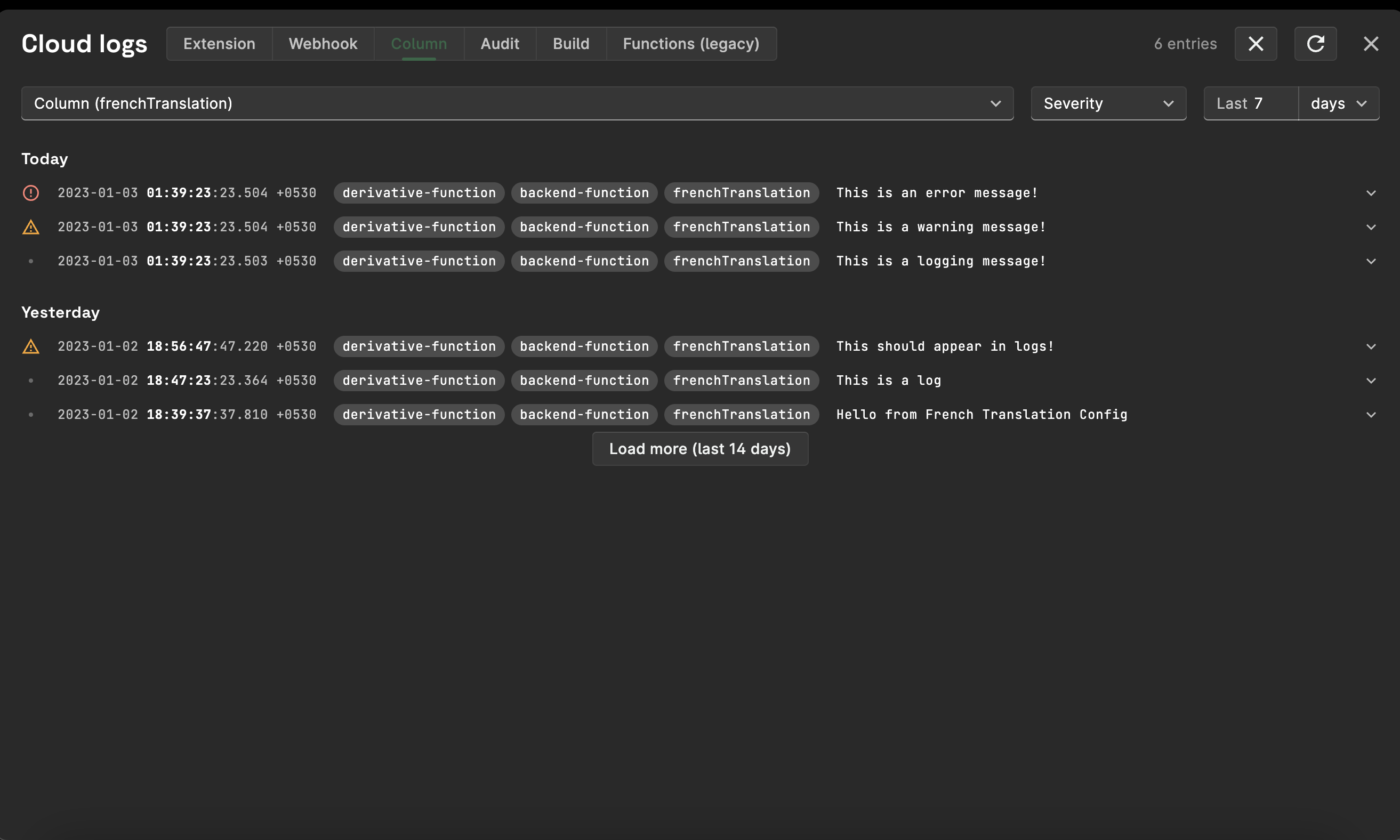Select the Audit tab

500,44
